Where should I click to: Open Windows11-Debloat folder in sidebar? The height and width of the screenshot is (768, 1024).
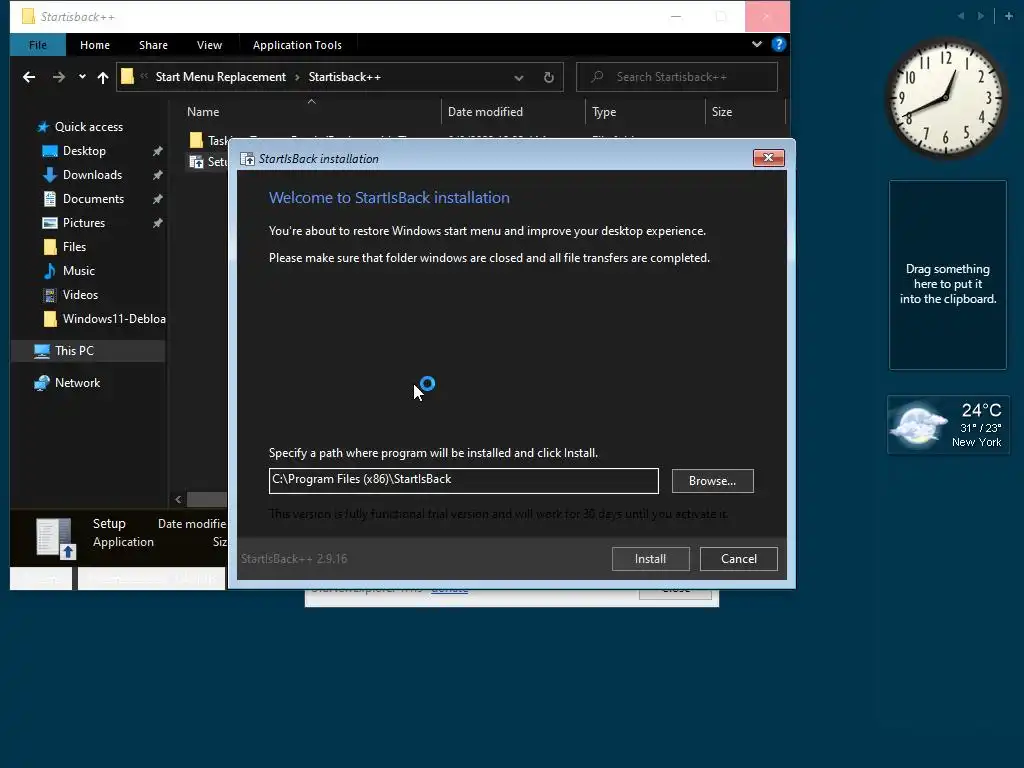[114, 319]
